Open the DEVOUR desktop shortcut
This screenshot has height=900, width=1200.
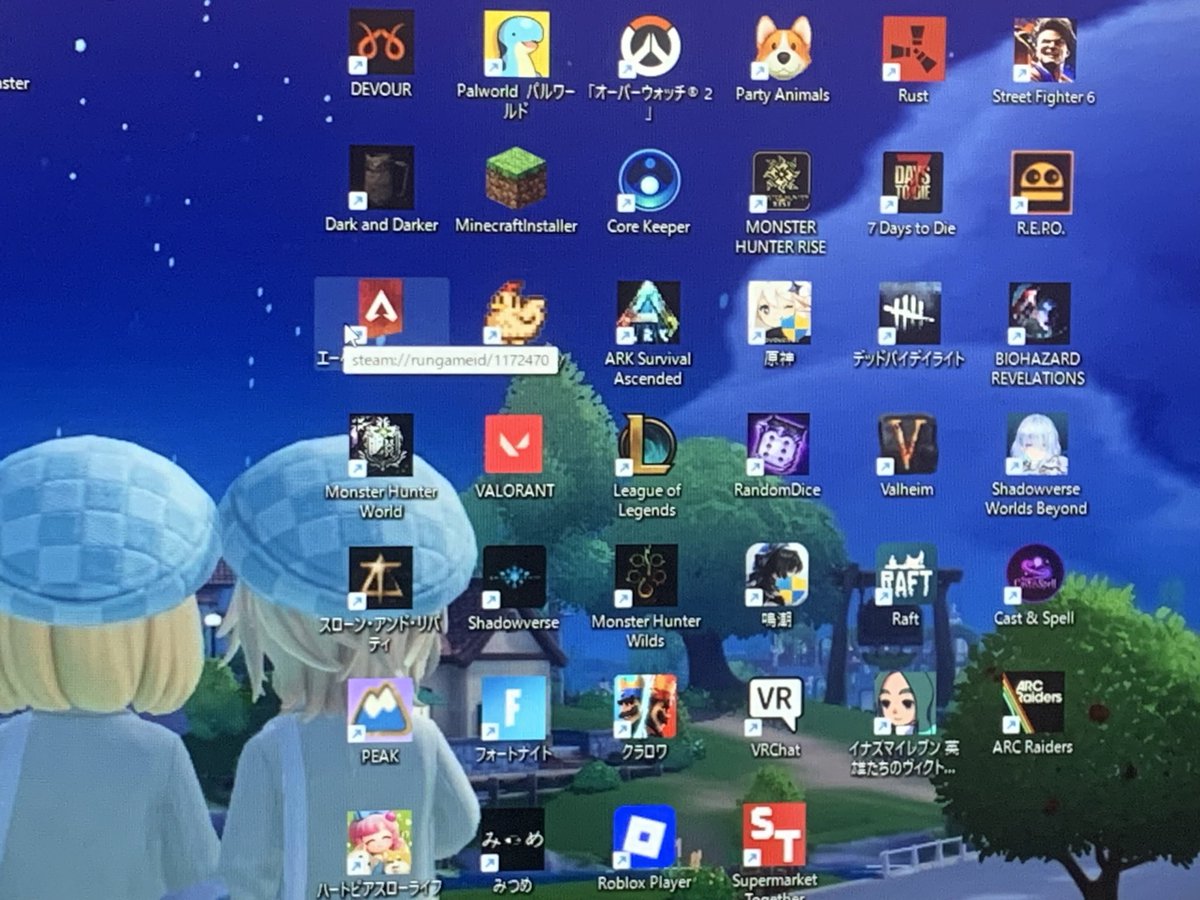coord(381,42)
